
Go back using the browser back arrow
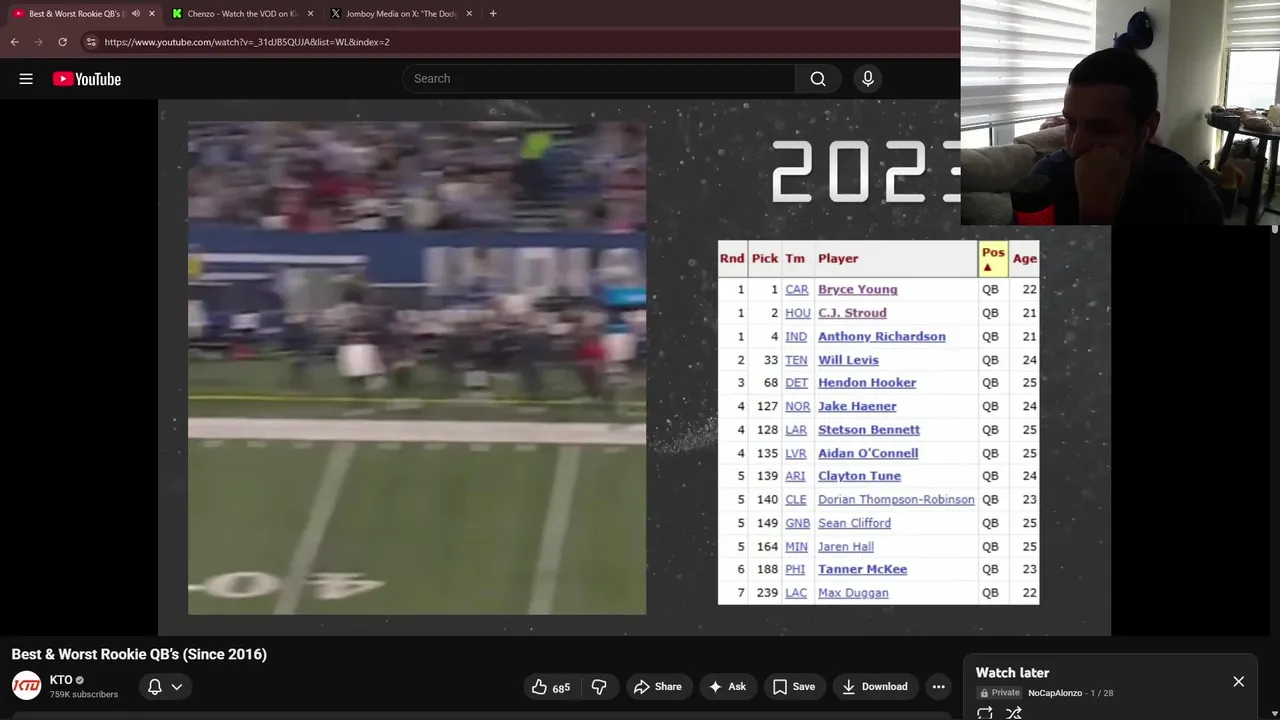click(x=14, y=42)
